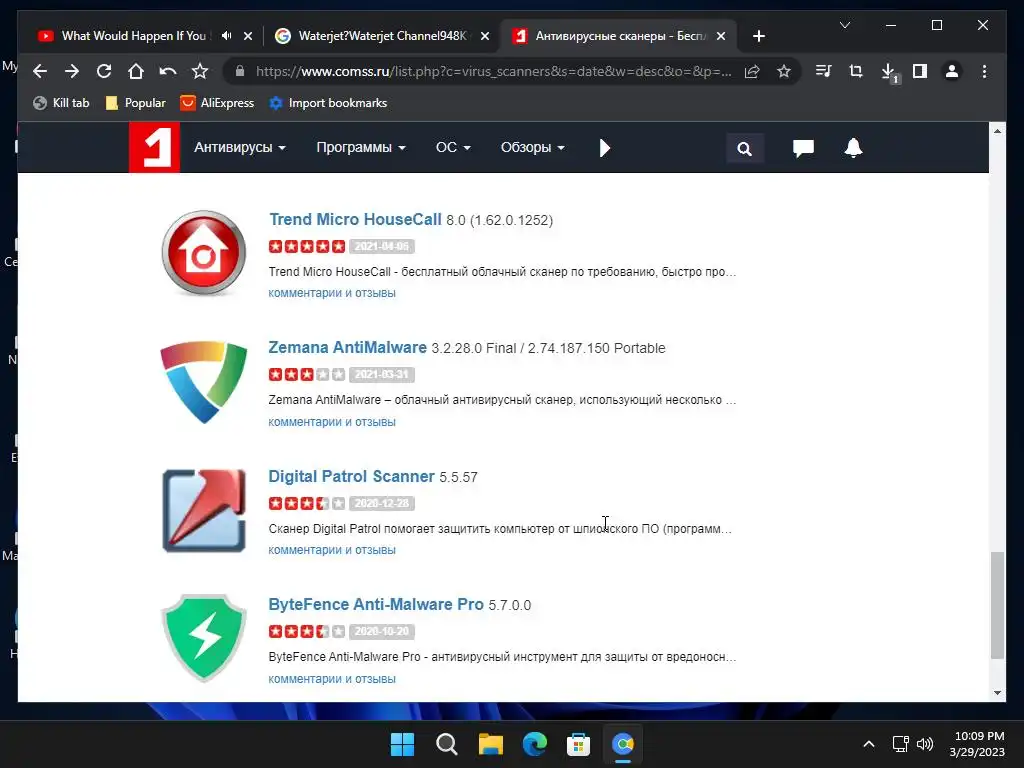
Task: Go back to the previous page
Action: [40, 71]
